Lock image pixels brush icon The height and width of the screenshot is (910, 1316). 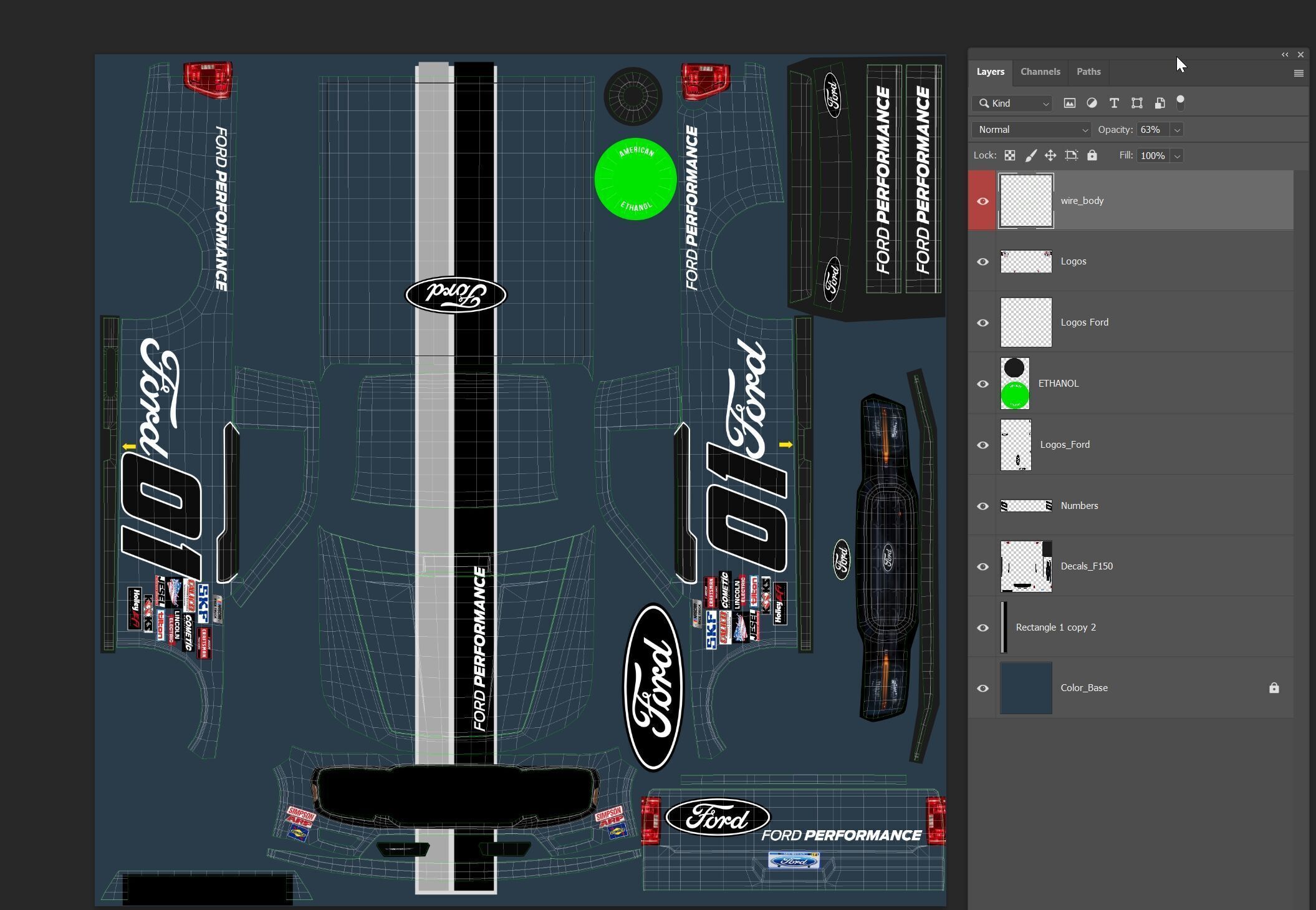(1030, 155)
